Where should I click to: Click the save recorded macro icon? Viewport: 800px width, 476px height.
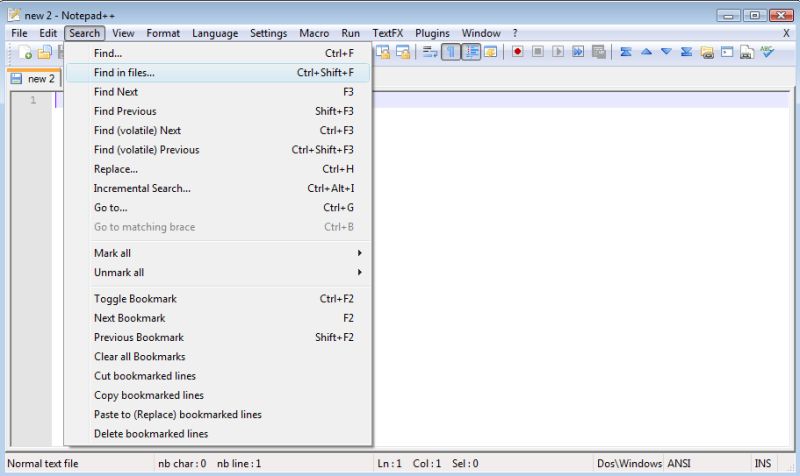598,52
